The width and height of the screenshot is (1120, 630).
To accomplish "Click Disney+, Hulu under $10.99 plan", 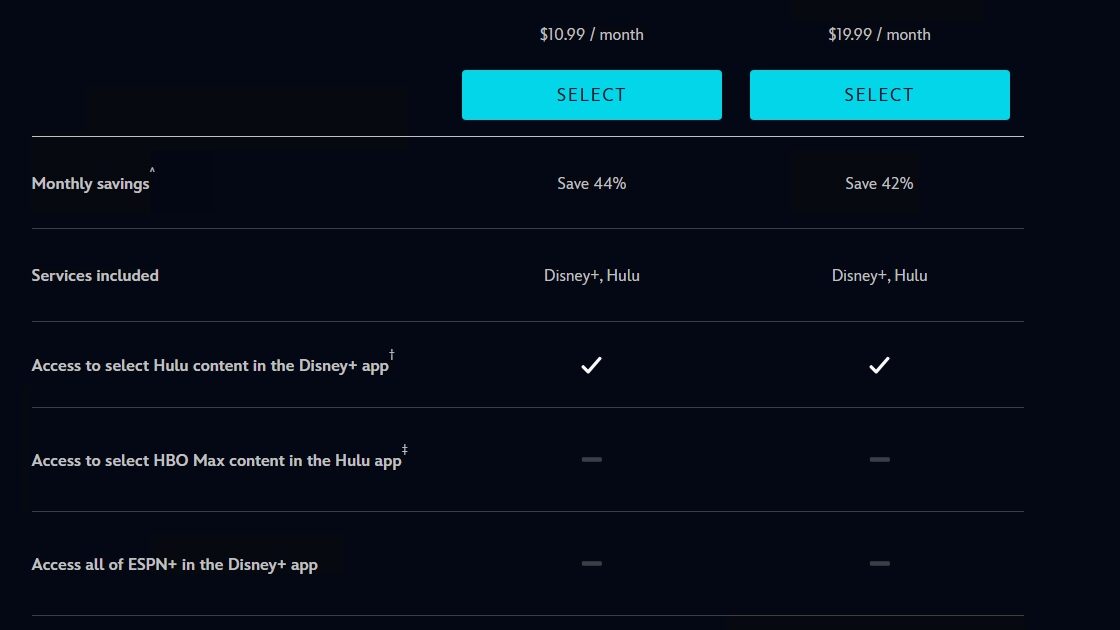I will (x=591, y=275).
